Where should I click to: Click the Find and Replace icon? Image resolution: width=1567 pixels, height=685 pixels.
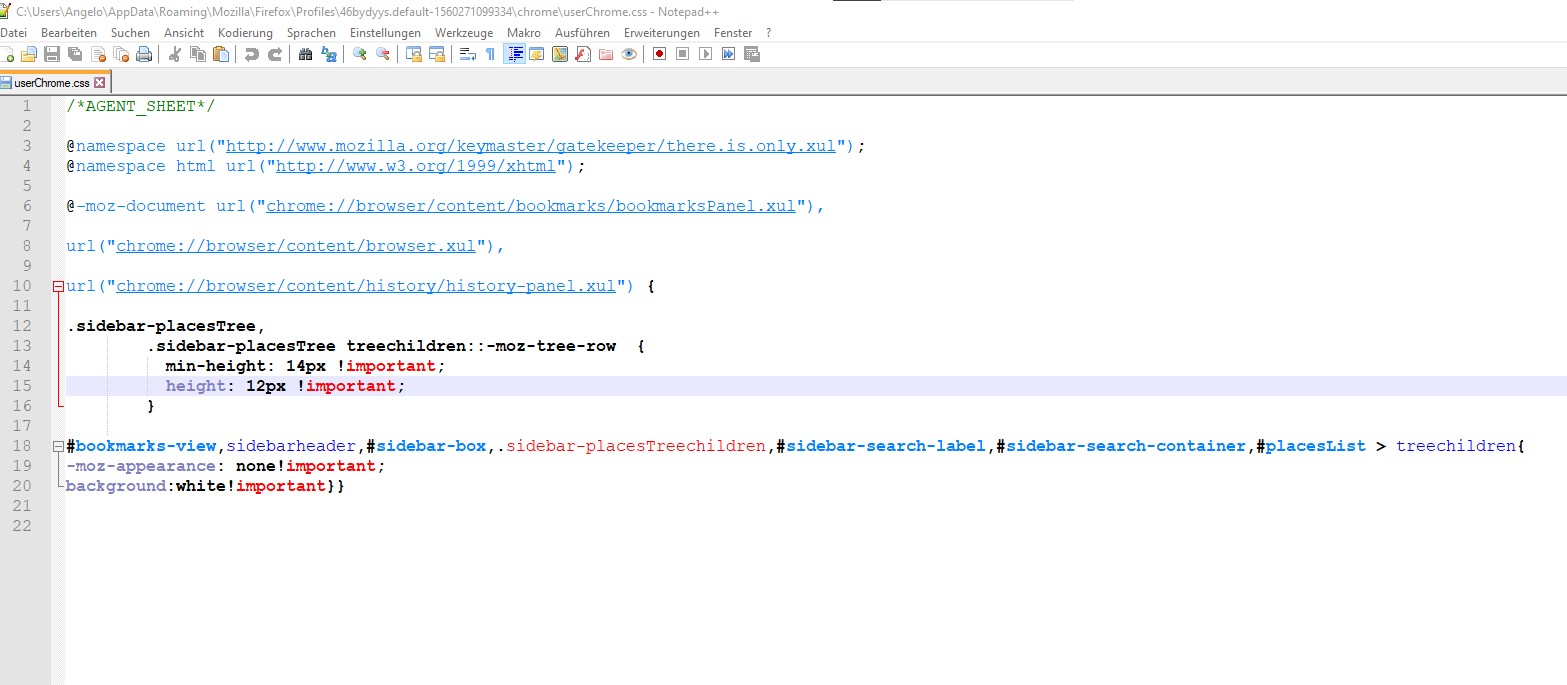click(328, 54)
